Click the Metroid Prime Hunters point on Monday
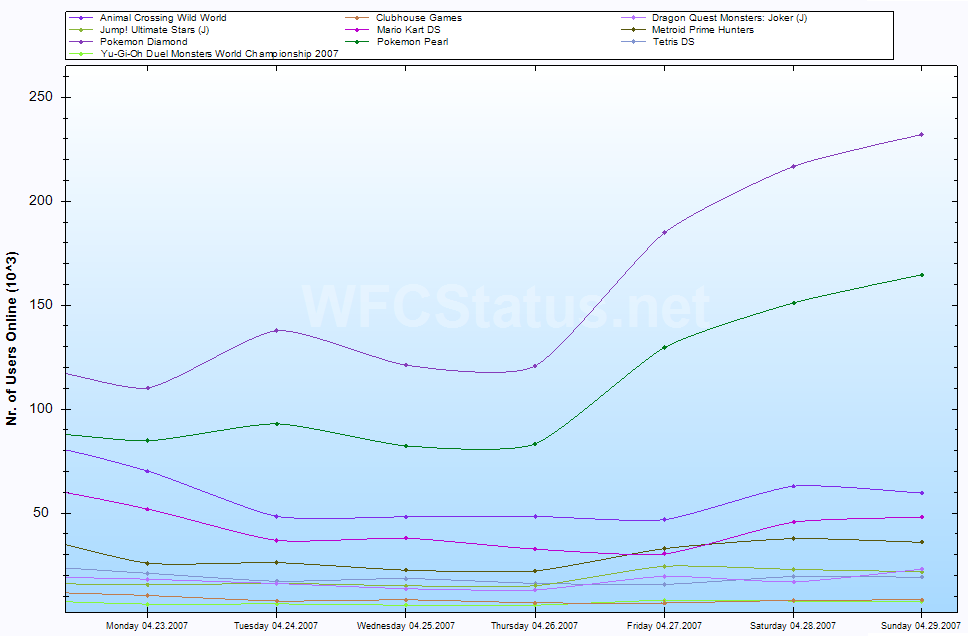This screenshot has width=968, height=637. coord(147,563)
